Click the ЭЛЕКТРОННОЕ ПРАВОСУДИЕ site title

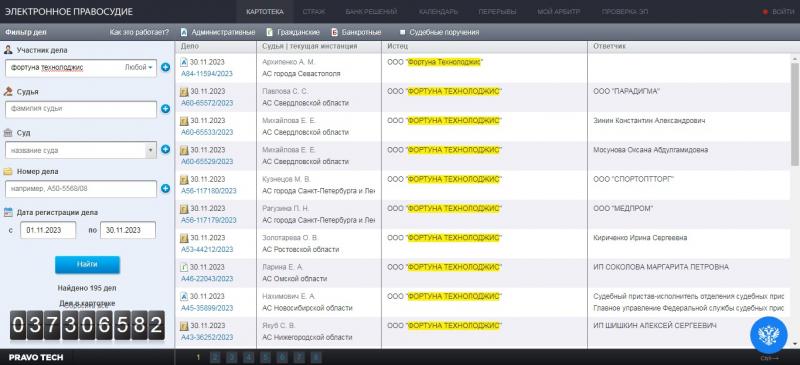[69, 11]
